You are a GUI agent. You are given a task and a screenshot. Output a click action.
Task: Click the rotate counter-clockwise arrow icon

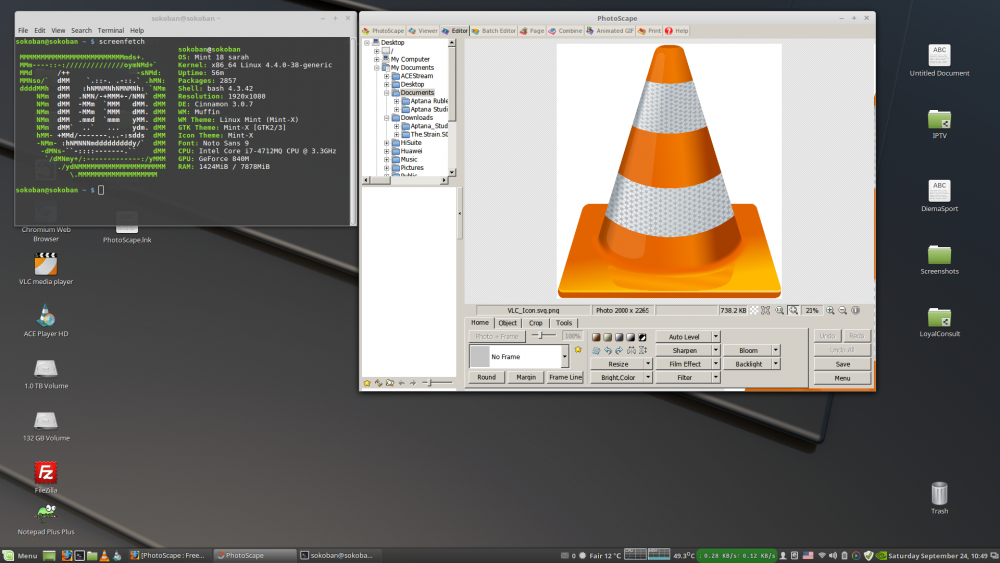tap(608, 351)
